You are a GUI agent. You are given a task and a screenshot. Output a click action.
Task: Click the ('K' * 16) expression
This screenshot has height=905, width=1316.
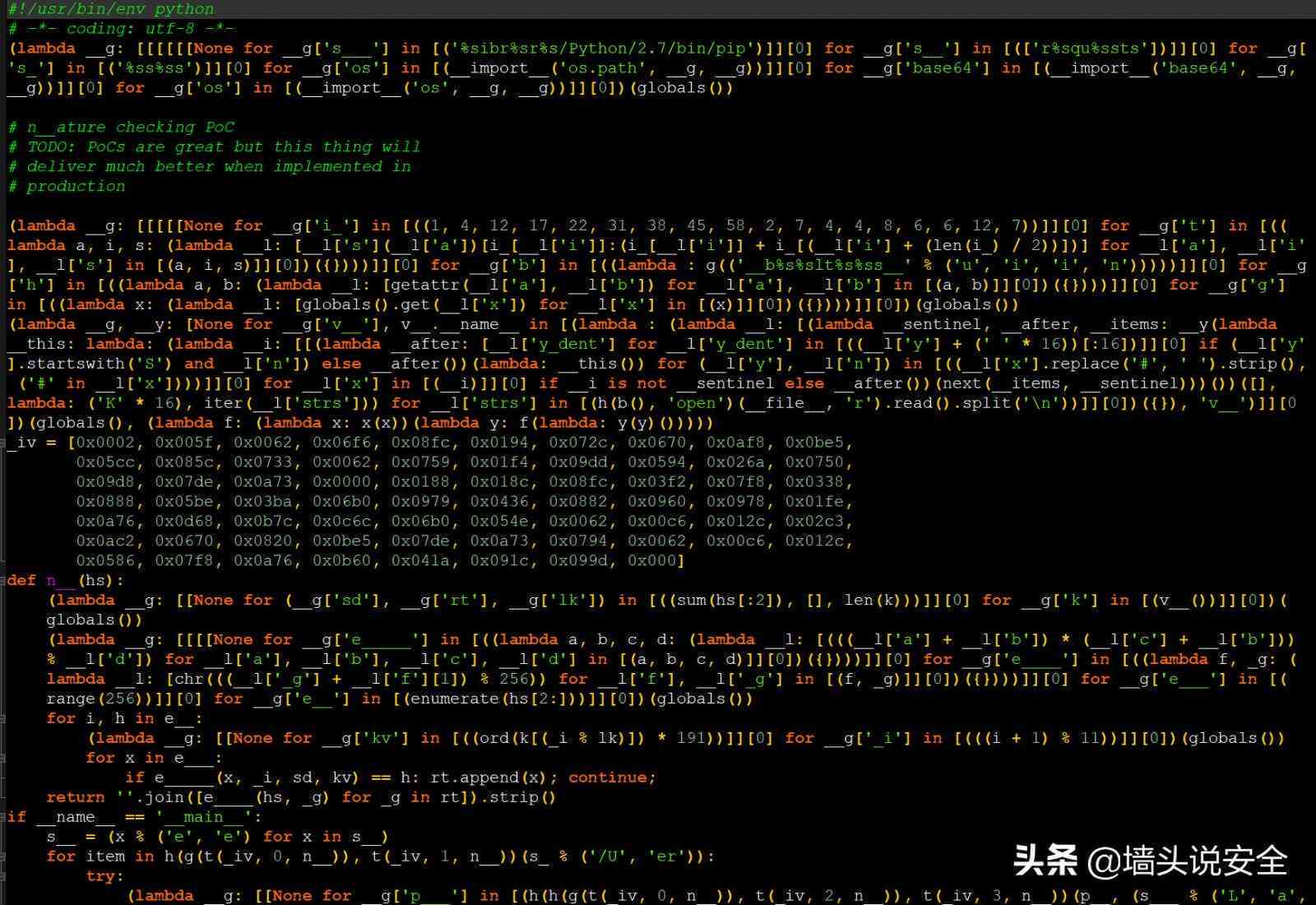135,404
